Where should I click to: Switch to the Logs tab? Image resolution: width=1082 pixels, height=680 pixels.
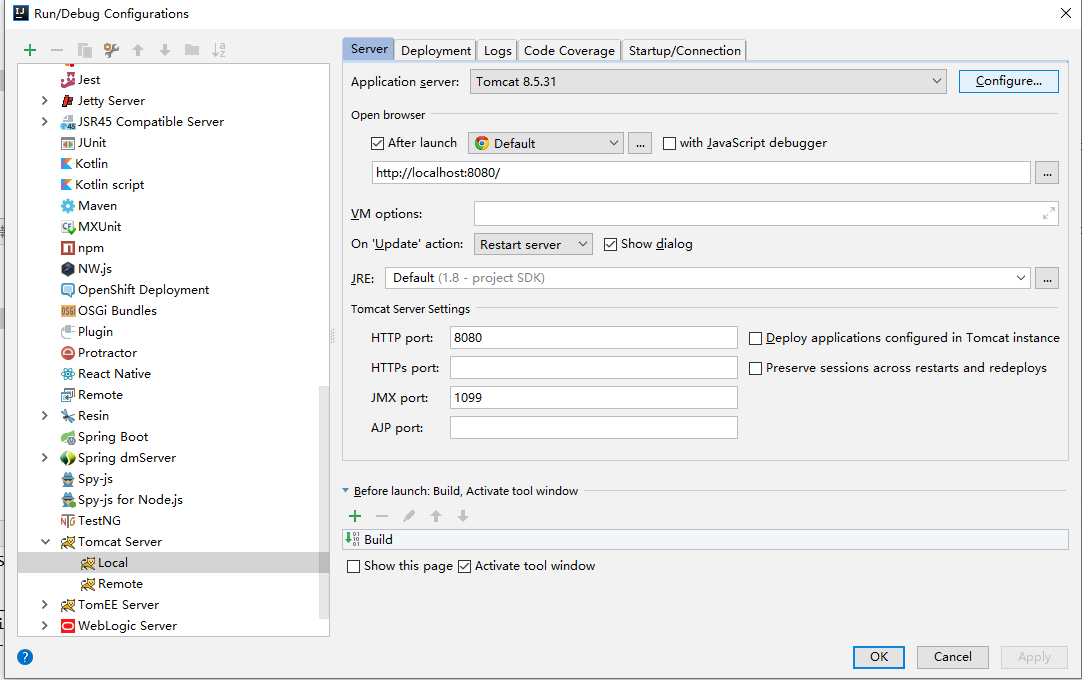(x=498, y=50)
